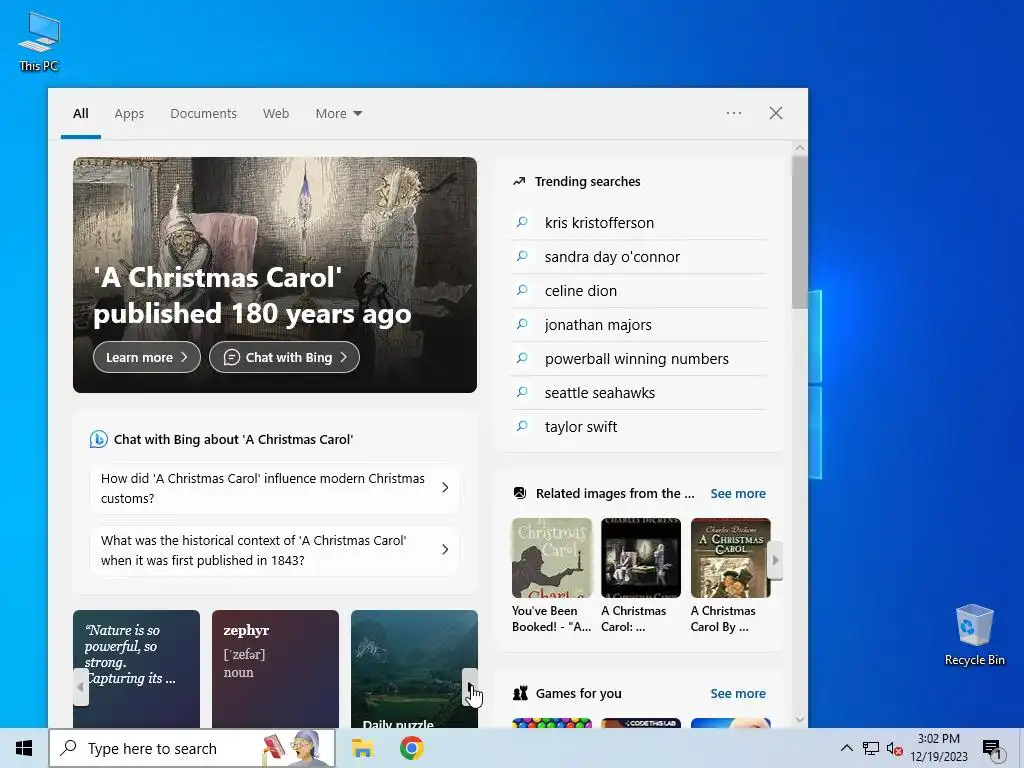Click search icon beside powerball winning numbers
This screenshot has height=768, width=1024.
tap(522, 358)
